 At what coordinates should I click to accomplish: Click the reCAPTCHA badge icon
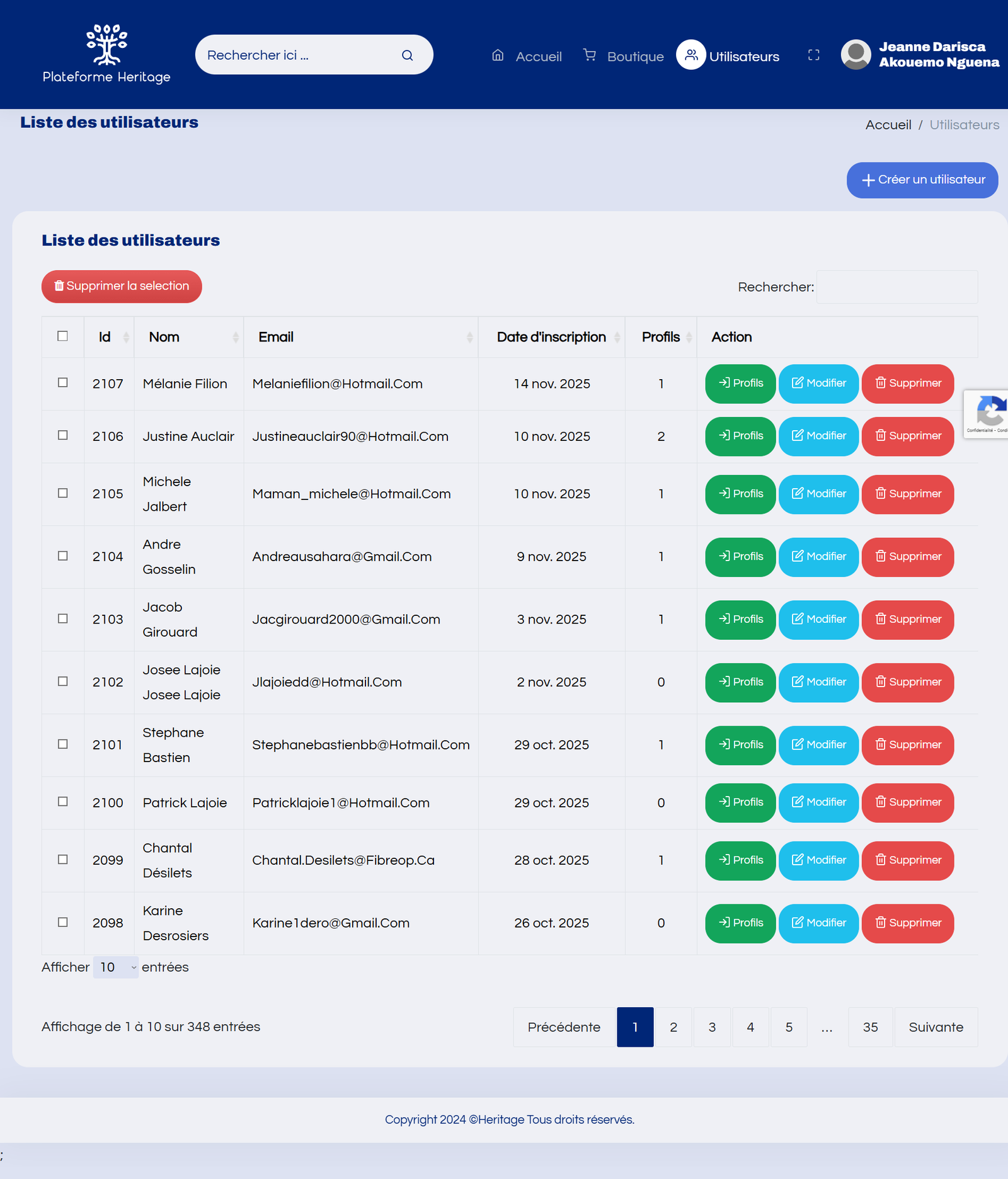pyautogui.click(x=990, y=413)
